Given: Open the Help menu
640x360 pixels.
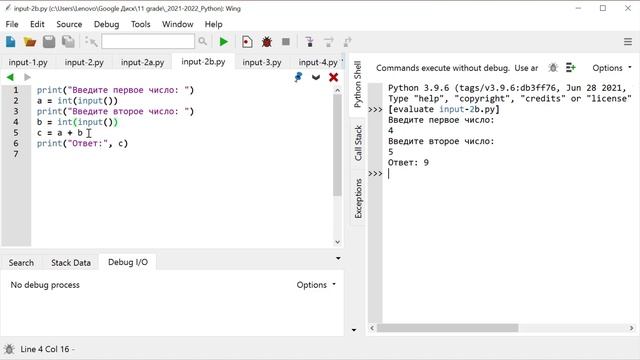Looking at the screenshot, I should click(213, 24).
